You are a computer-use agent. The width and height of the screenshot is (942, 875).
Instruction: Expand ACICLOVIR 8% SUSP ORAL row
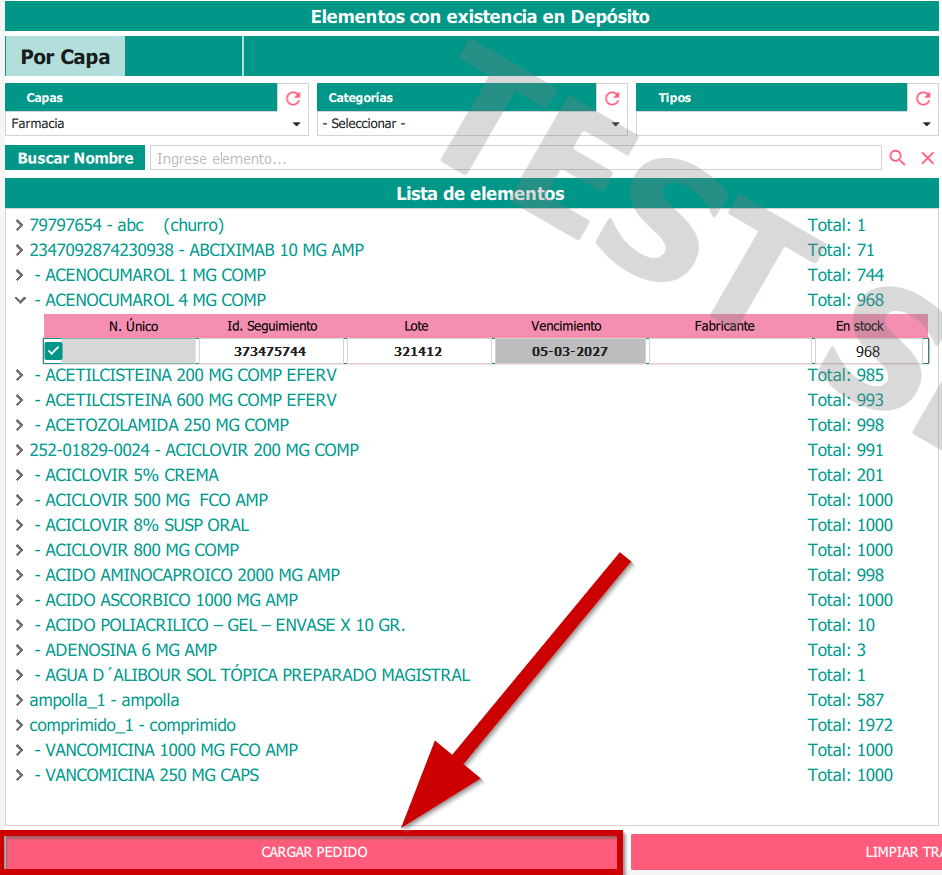[x=19, y=525]
